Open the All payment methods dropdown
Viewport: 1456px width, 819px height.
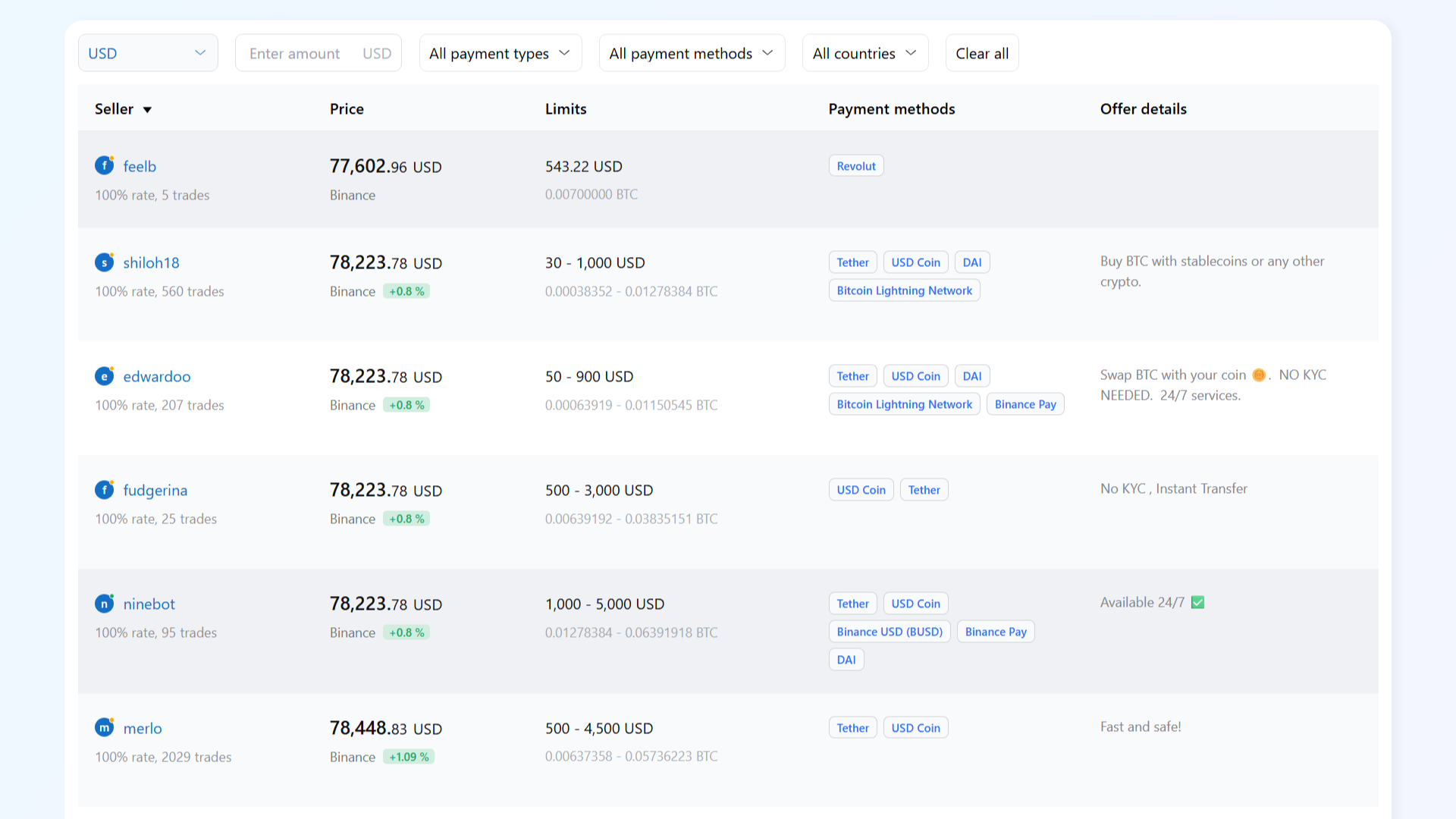click(691, 52)
